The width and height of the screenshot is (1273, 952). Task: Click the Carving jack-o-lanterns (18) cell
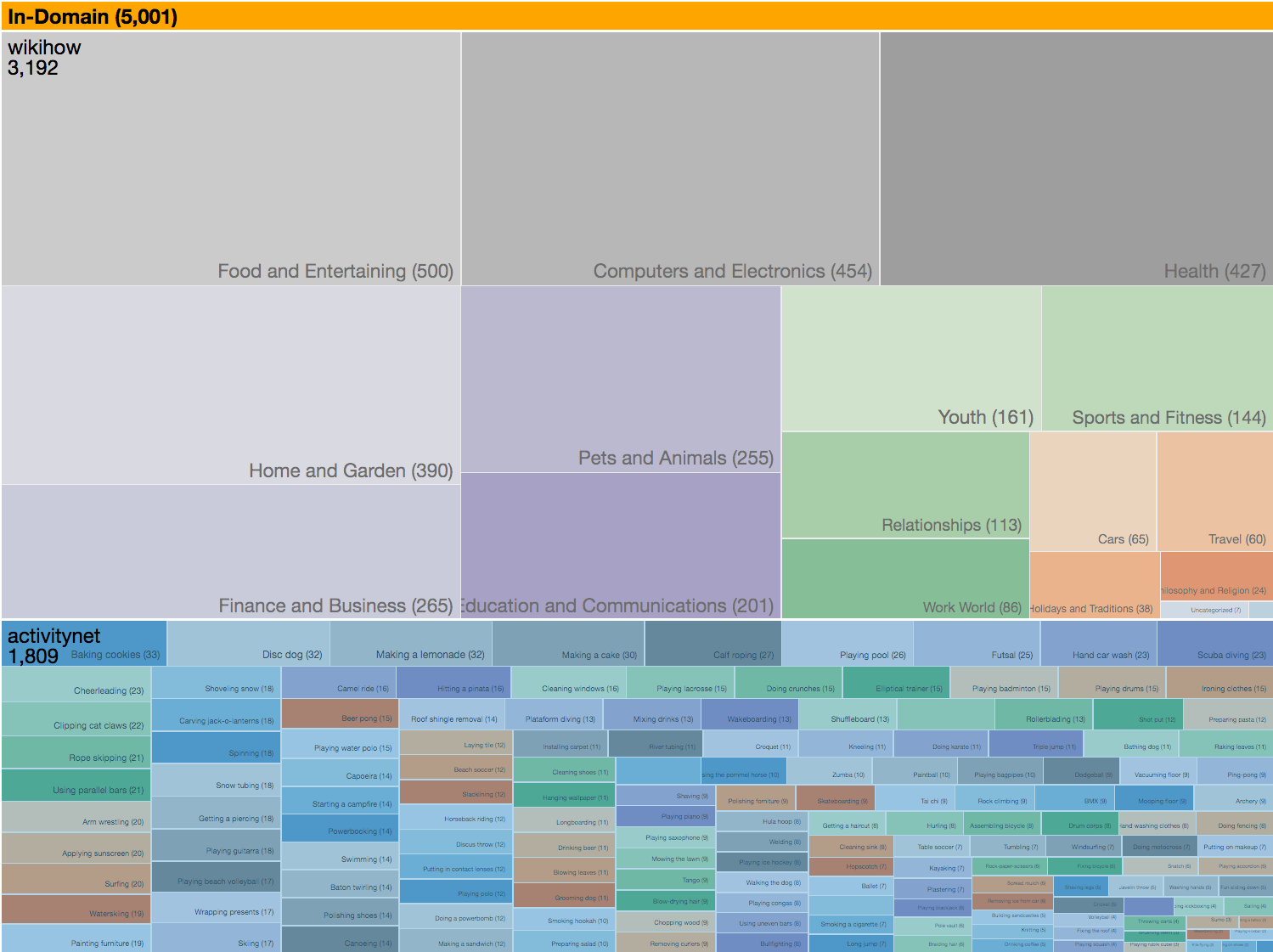pos(217,715)
